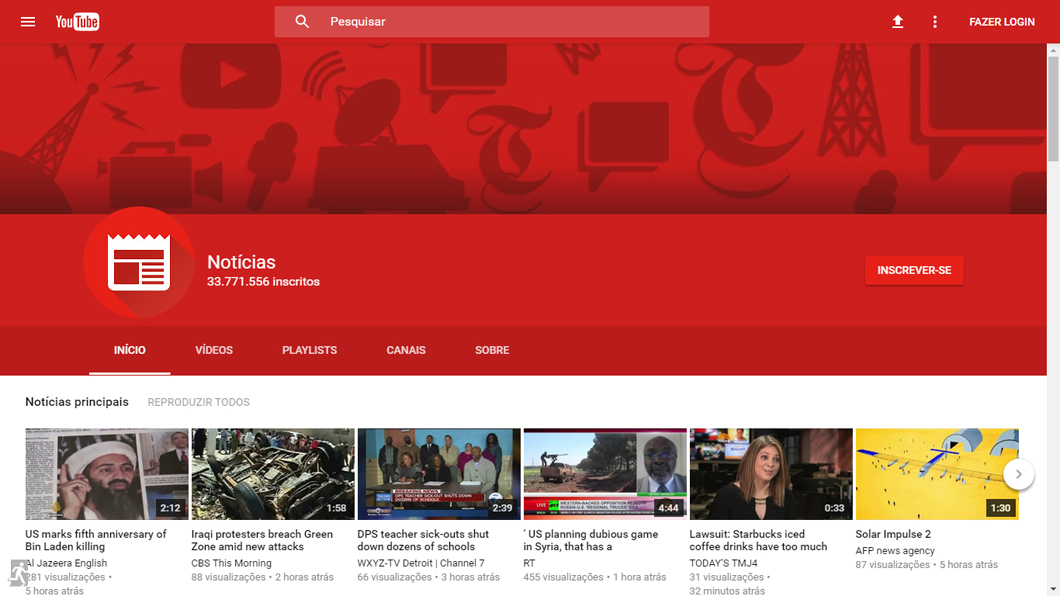The width and height of the screenshot is (1060, 596).
Task: Click FAZER LOGIN to sign in
Action: (1002, 22)
